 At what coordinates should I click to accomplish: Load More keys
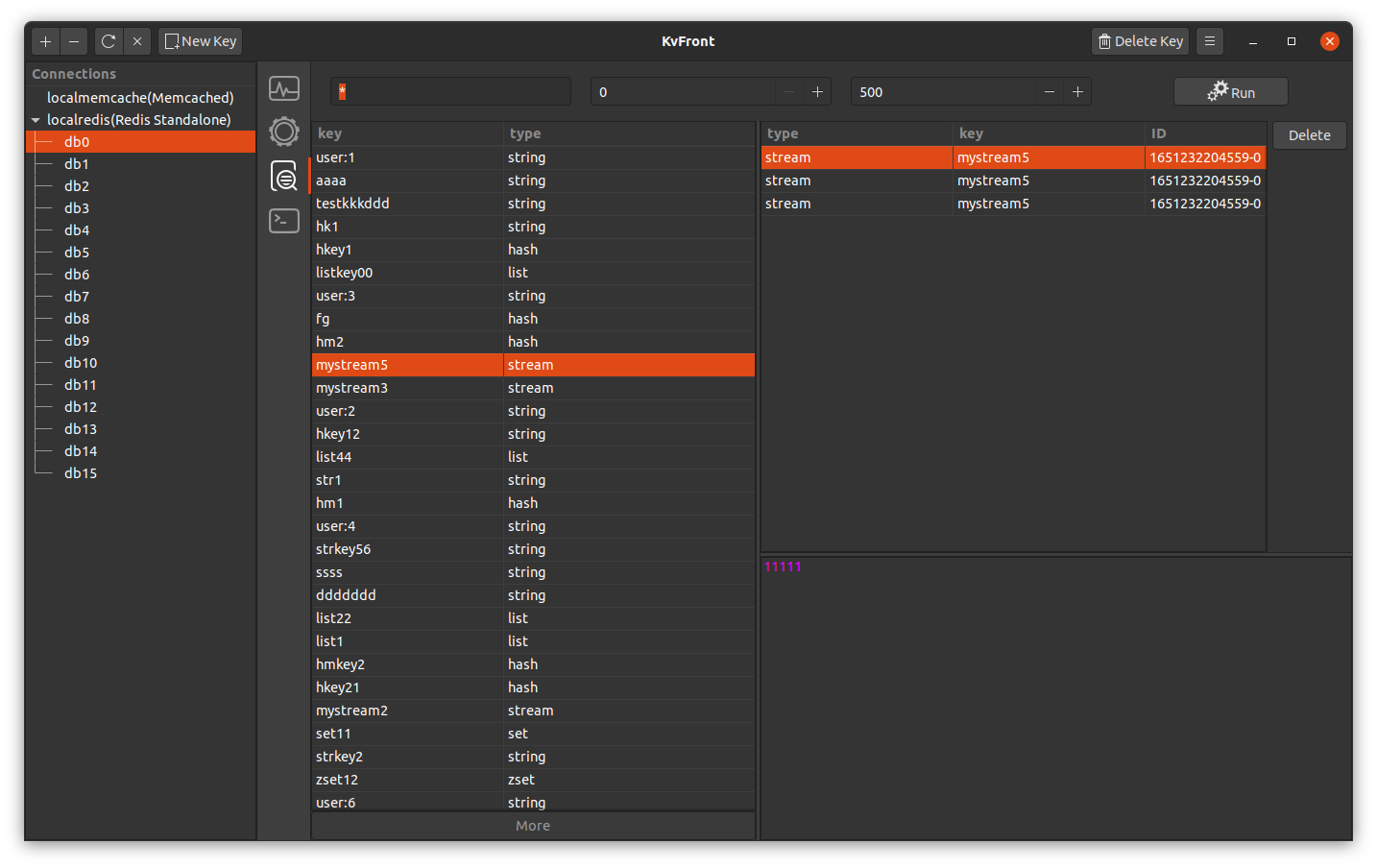pyautogui.click(x=533, y=826)
